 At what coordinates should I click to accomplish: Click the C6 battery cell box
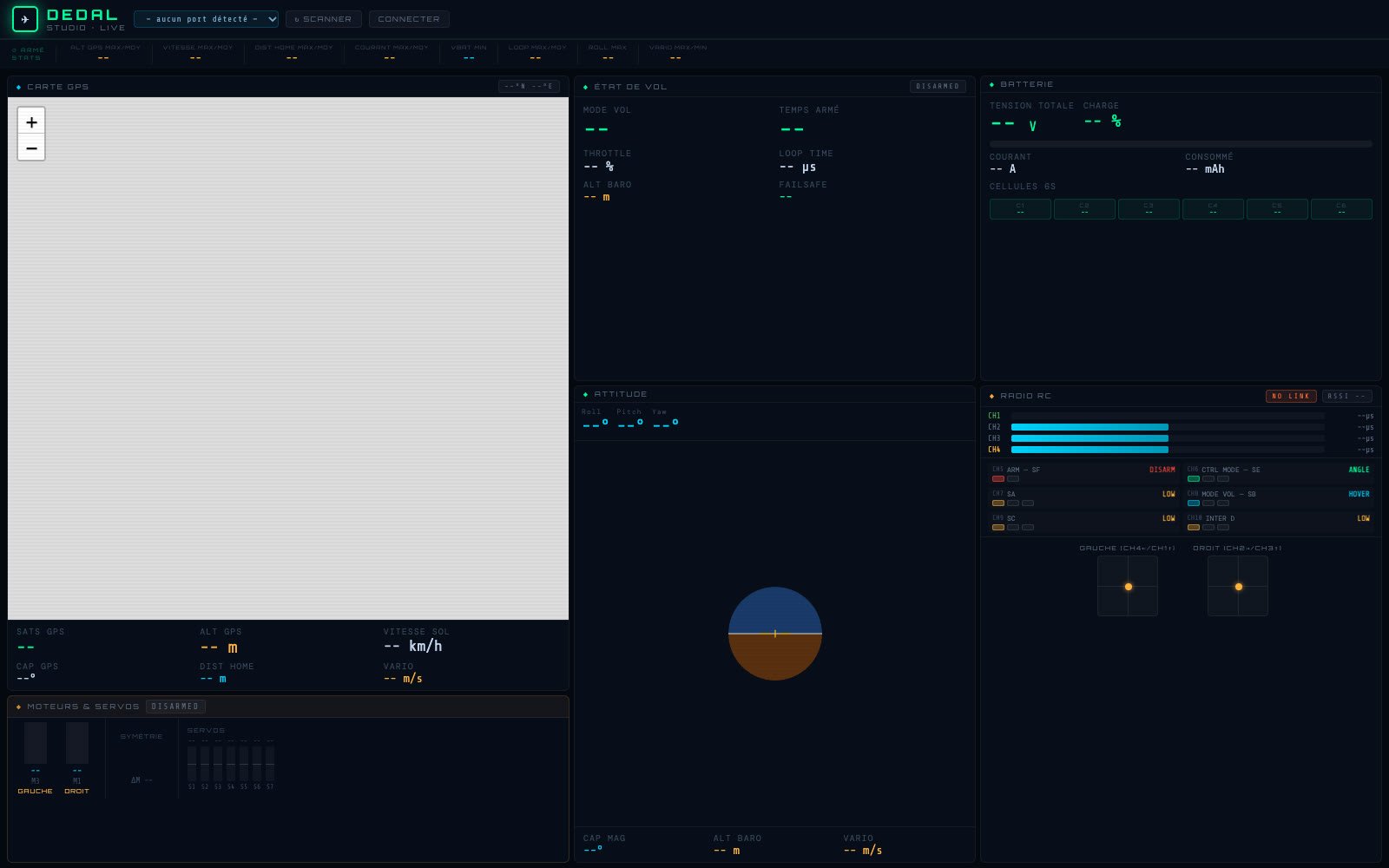(1341, 209)
